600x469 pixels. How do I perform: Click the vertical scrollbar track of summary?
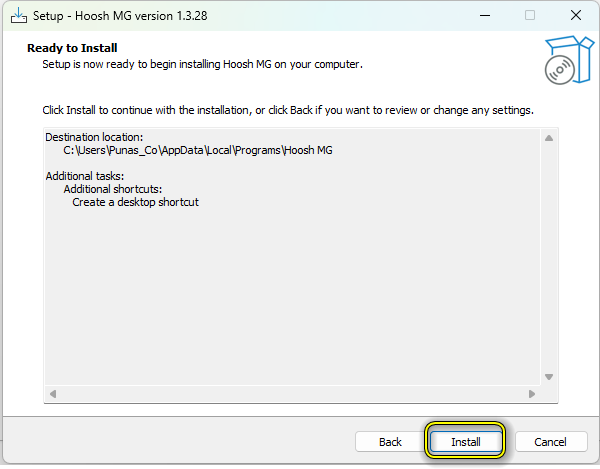[x=548, y=260]
